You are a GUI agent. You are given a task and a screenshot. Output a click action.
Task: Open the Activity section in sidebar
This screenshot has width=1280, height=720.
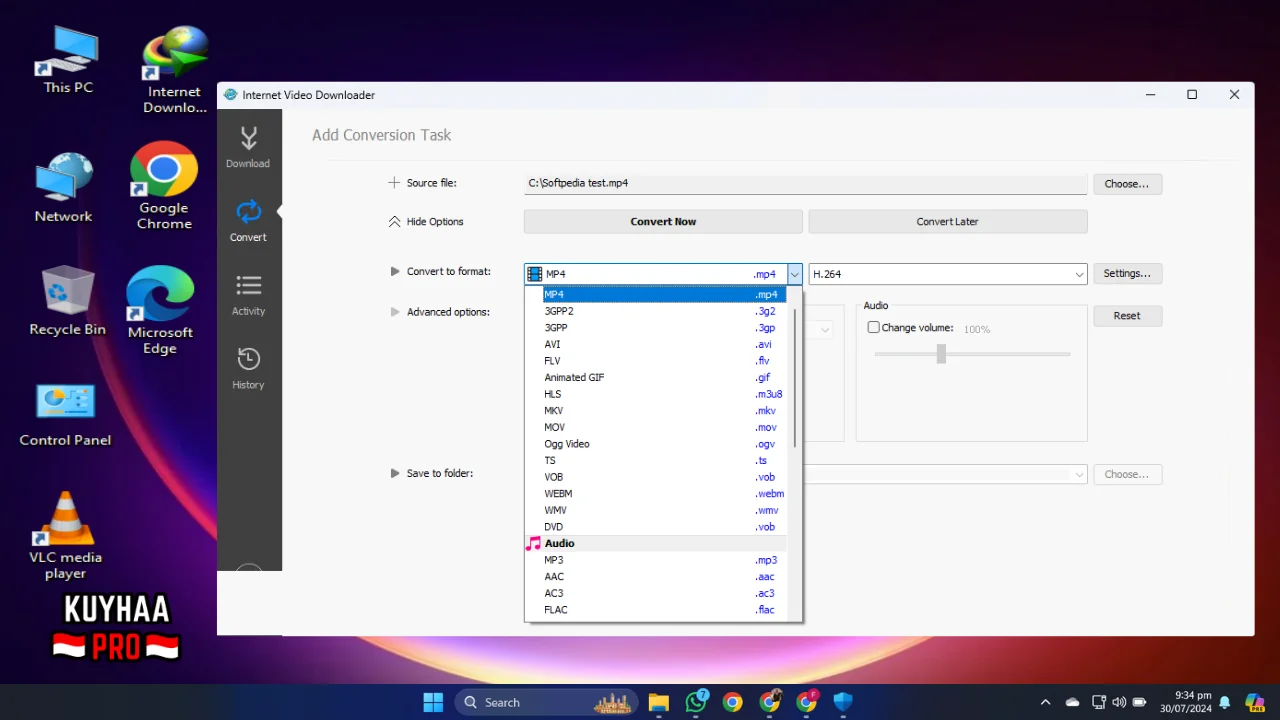tap(248, 295)
